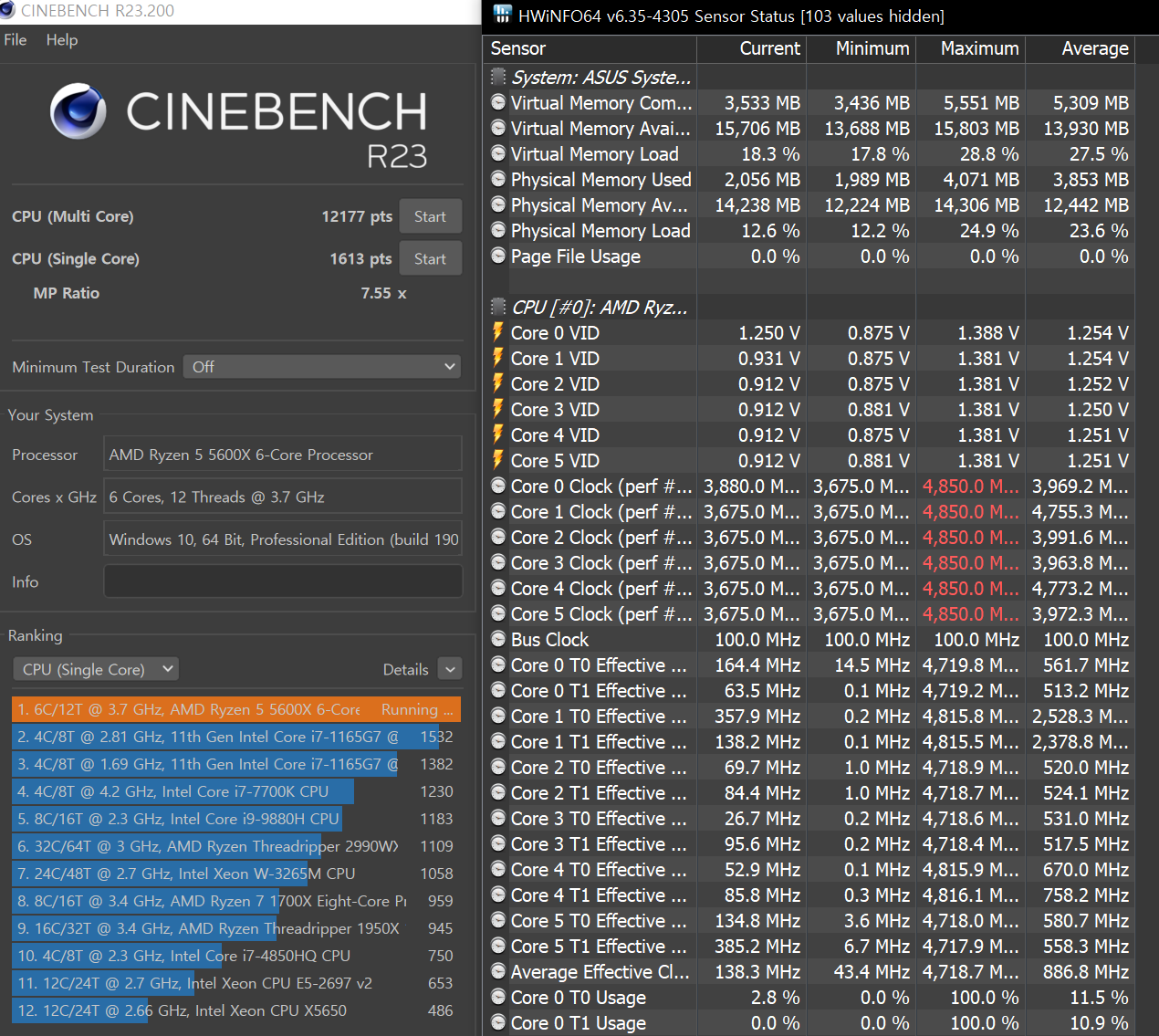
Task: Click the sensor icon for Core 0 T0 Usage
Action: click(x=498, y=997)
